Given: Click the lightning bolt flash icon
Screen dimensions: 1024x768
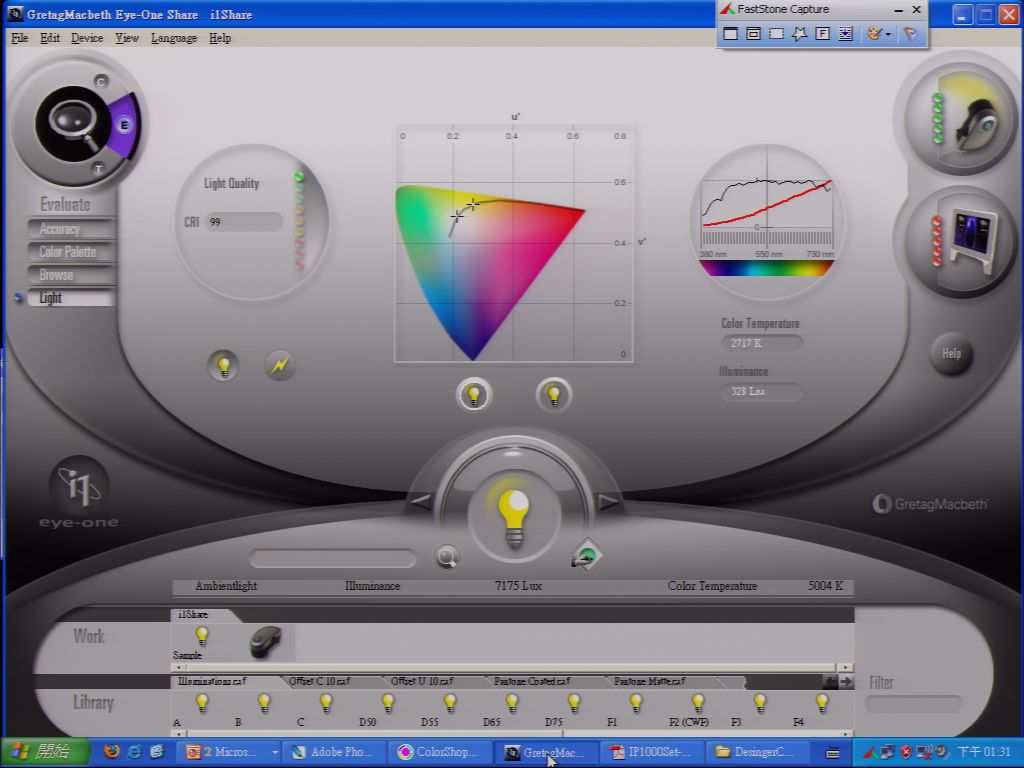Looking at the screenshot, I should pyautogui.click(x=280, y=365).
